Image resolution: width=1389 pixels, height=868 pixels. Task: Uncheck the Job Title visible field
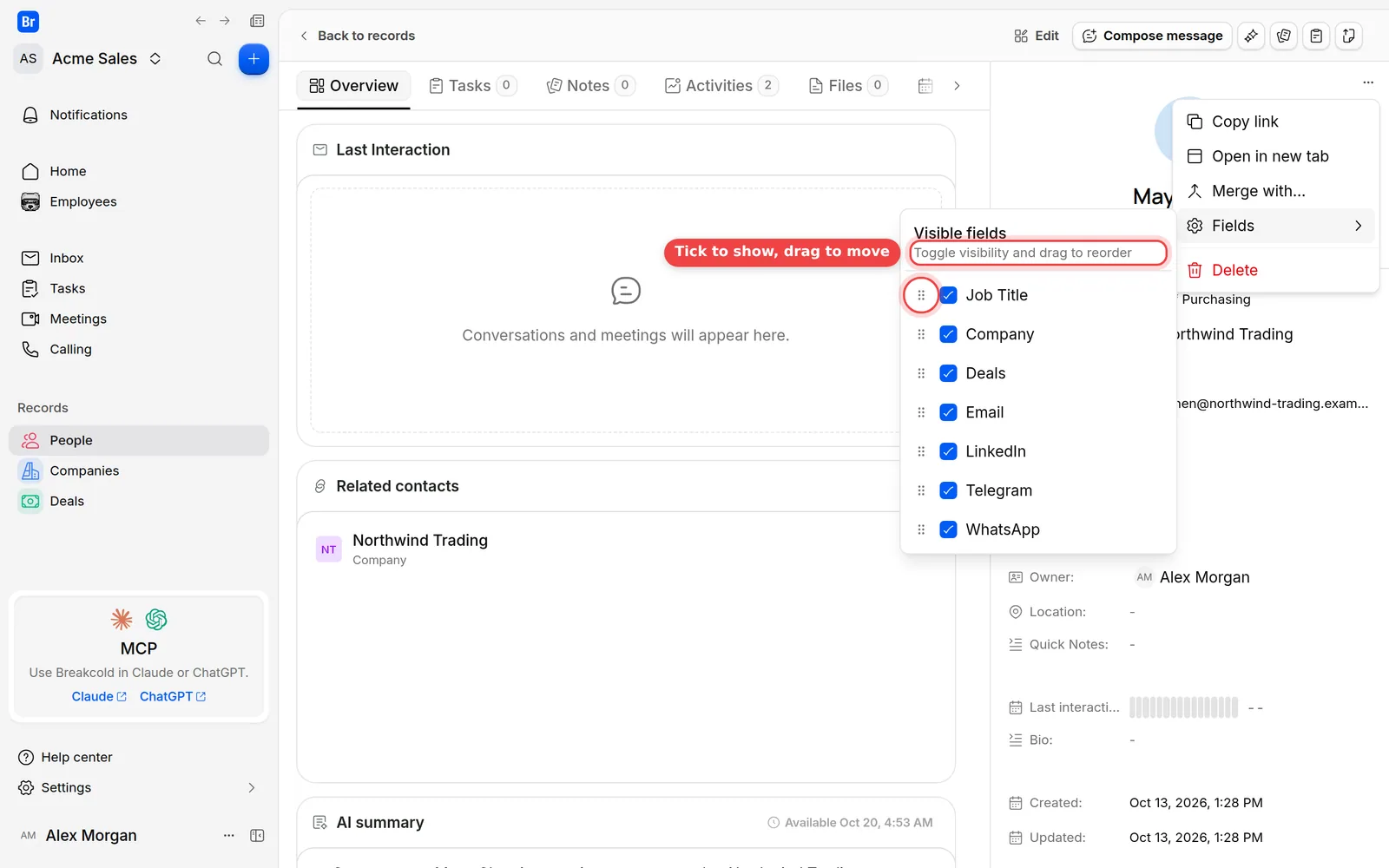pos(949,295)
